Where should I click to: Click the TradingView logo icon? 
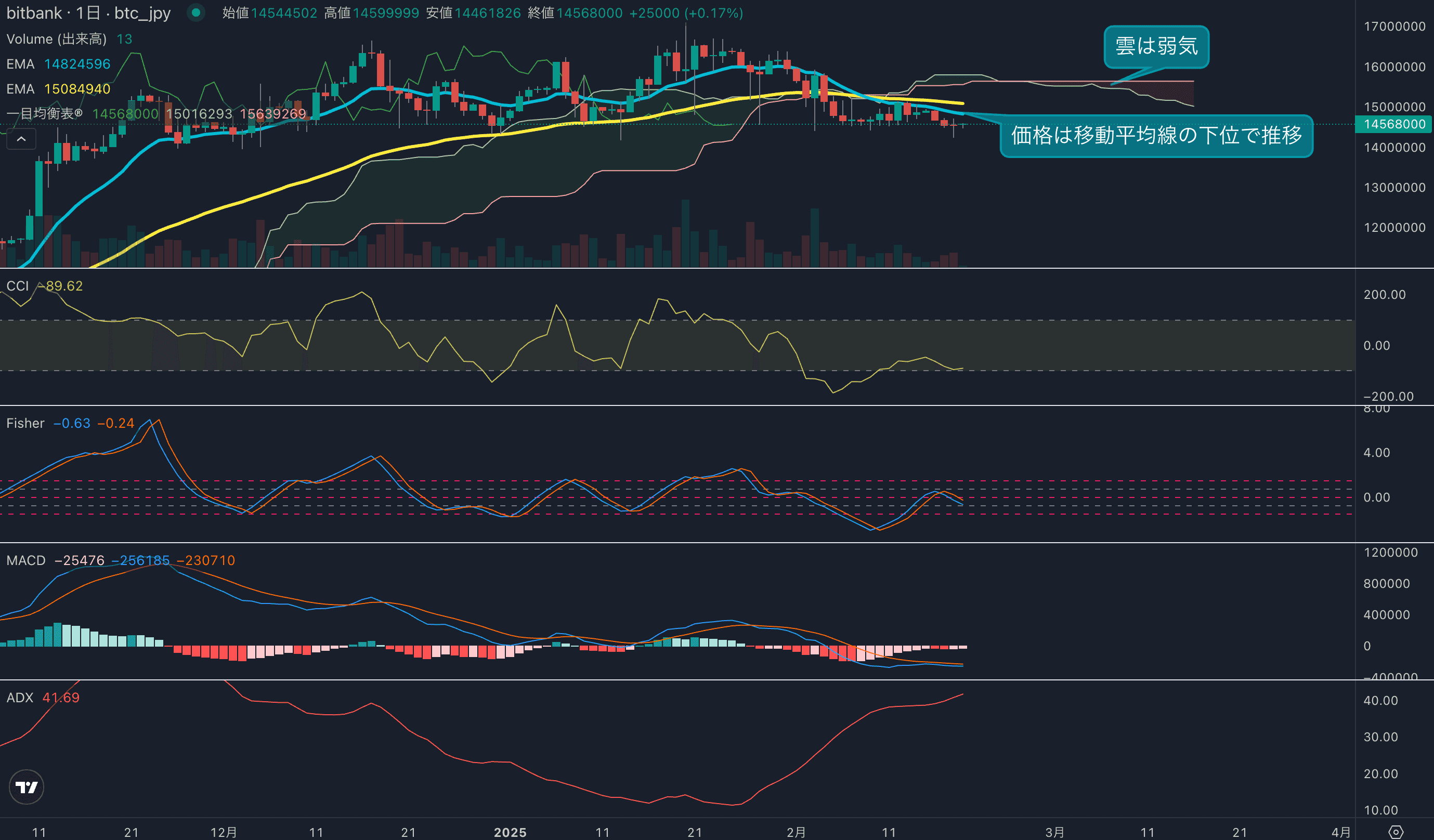(26, 787)
